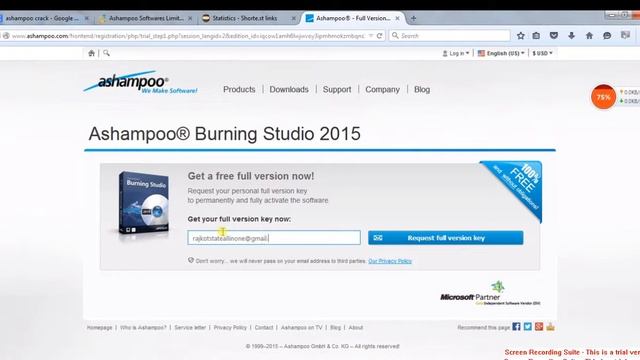Switch to Ashampoo Softwares Limit tab
Image resolution: width=640 pixels, height=360 pixels.
coord(146,18)
